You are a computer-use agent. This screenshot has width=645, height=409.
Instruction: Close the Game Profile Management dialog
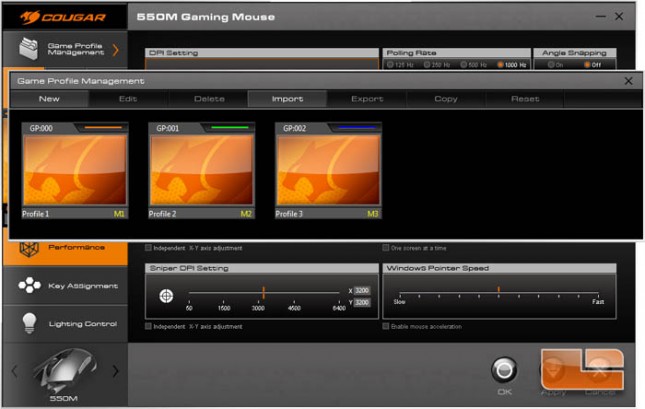tap(629, 81)
